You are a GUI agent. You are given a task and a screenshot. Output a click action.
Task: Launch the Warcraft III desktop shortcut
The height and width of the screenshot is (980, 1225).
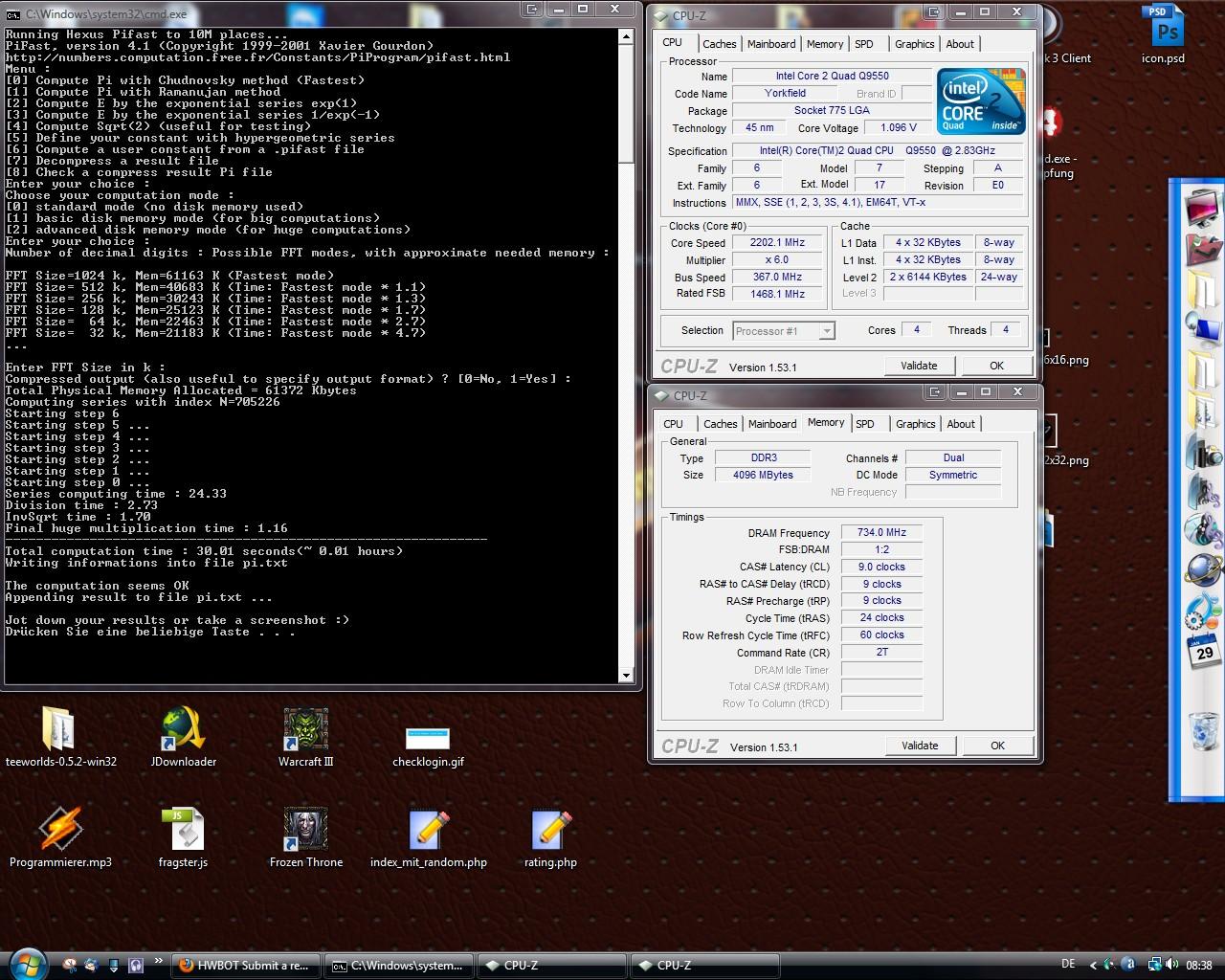(305, 737)
